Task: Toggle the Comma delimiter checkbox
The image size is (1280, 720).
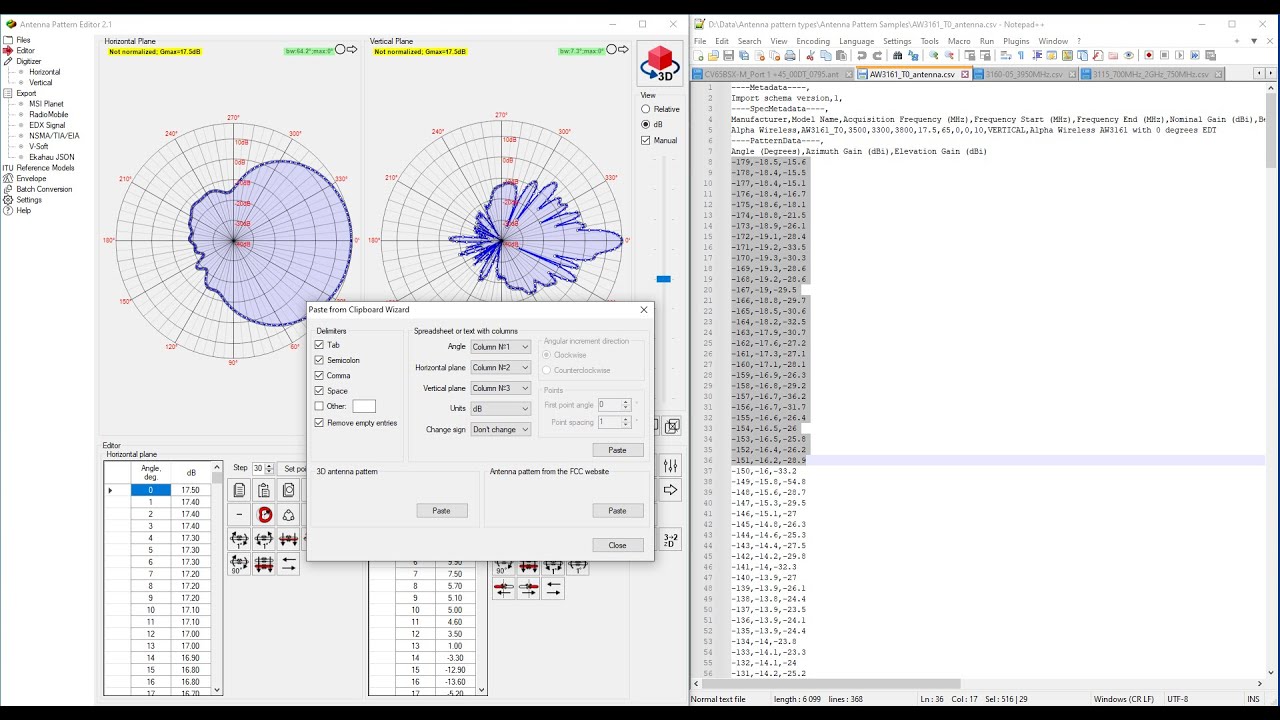Action: tap(319, 375)
